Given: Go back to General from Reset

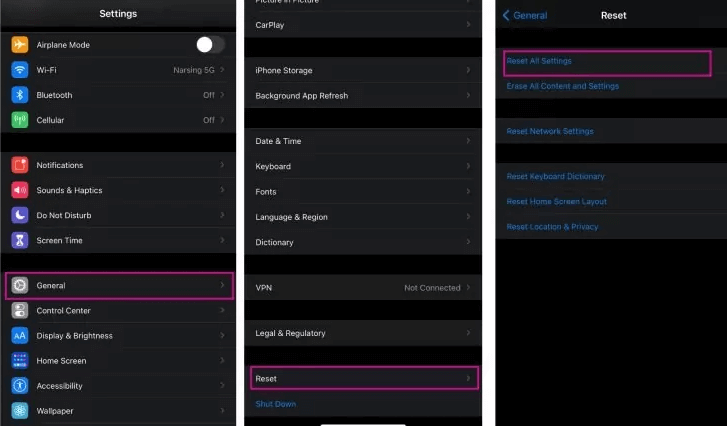Looking at the screenshot, I should pos(525,15).
